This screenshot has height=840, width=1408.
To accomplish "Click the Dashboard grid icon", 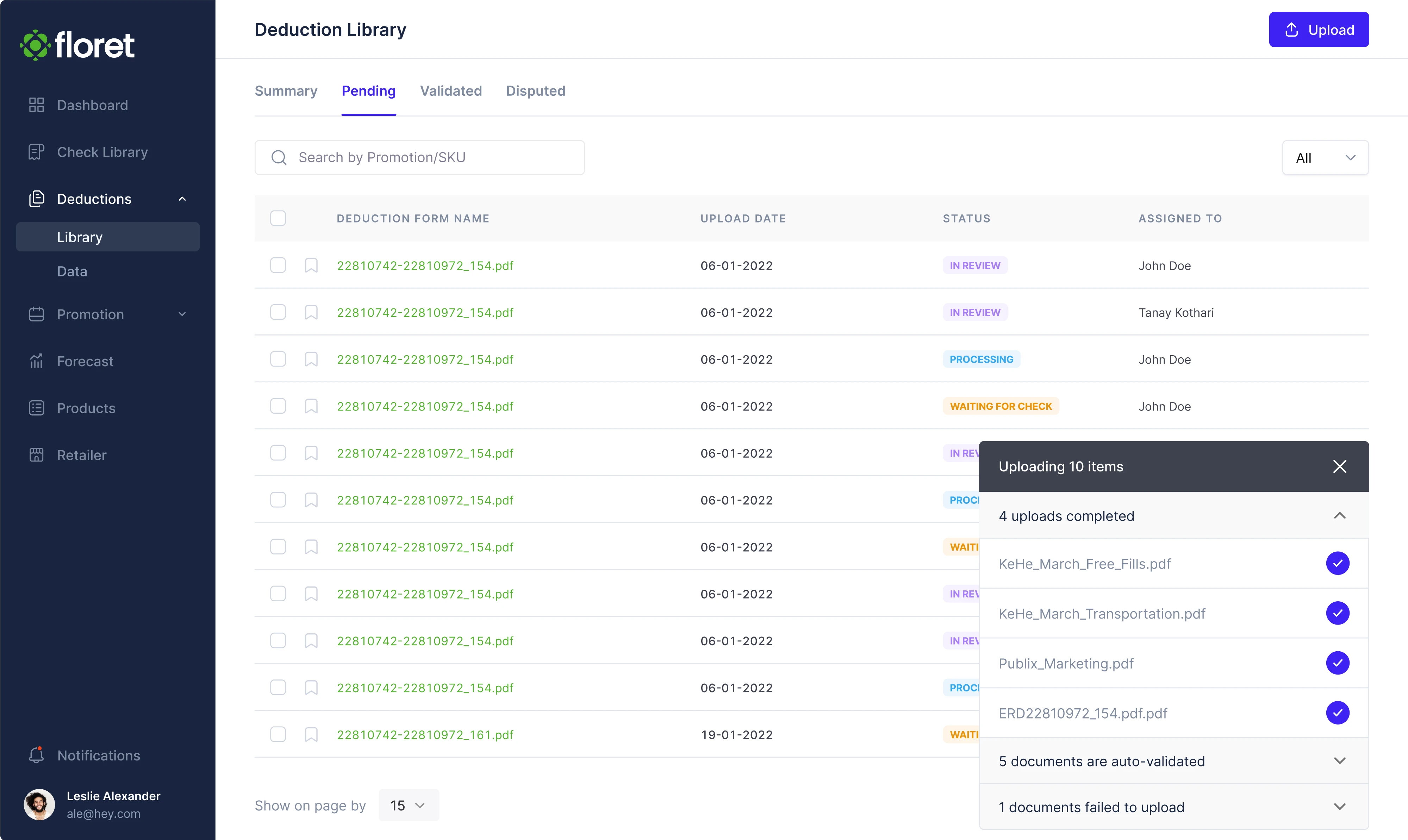I will pyautogui.click(x=36, y=105).
